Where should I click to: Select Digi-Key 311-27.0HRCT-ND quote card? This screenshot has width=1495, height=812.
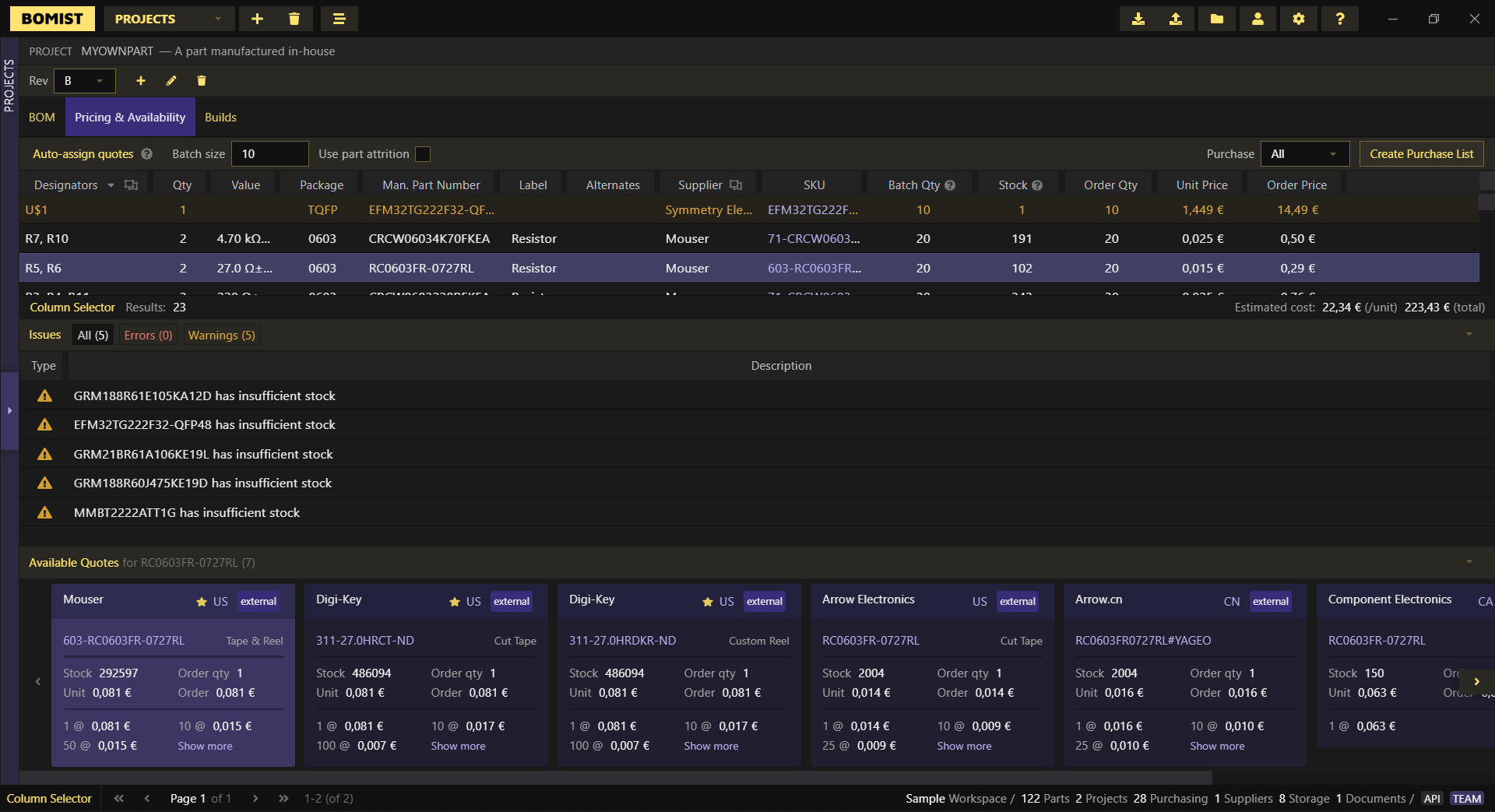(426, 675)
